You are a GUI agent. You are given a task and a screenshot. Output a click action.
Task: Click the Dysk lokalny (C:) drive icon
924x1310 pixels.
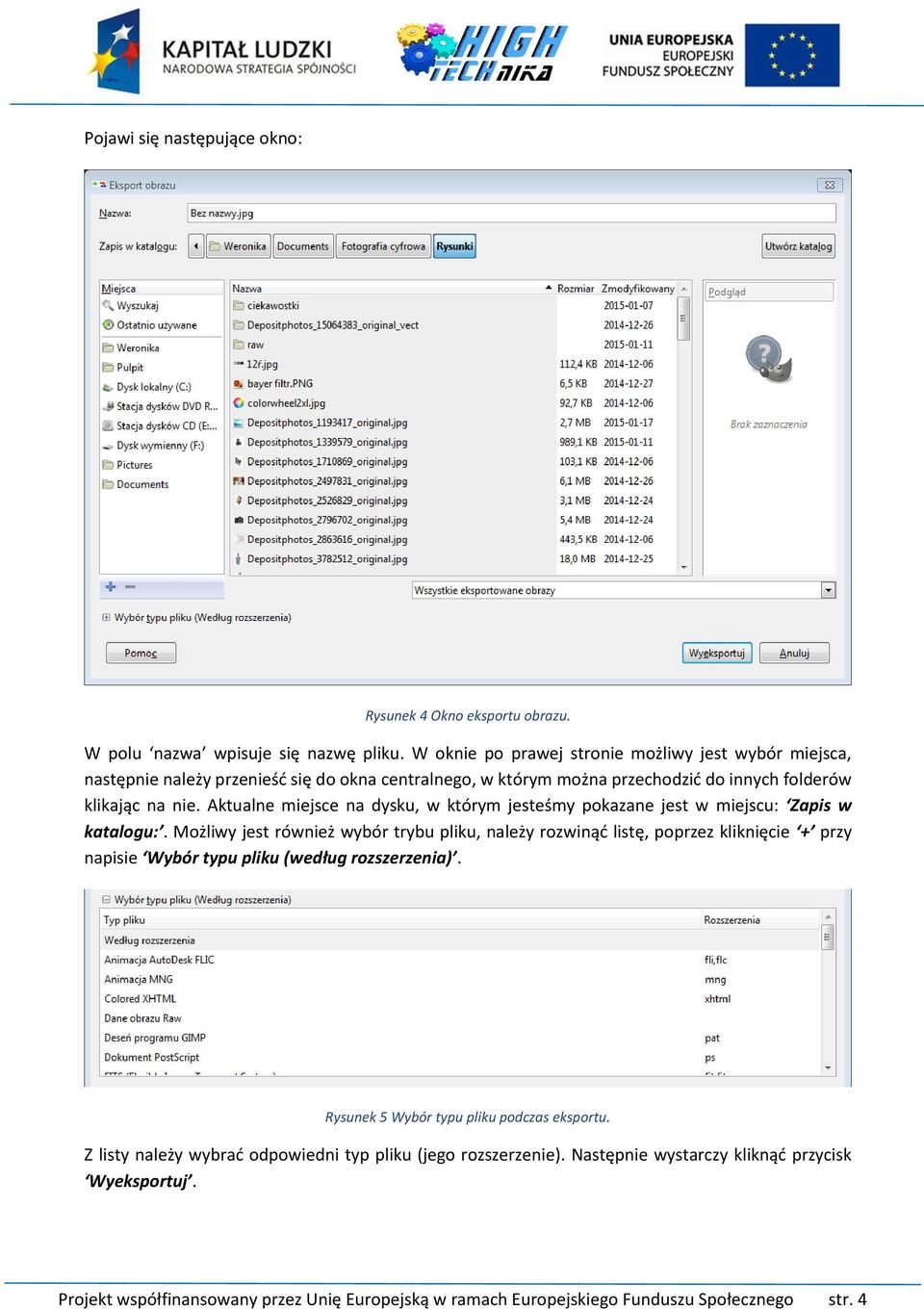point(108,387)
